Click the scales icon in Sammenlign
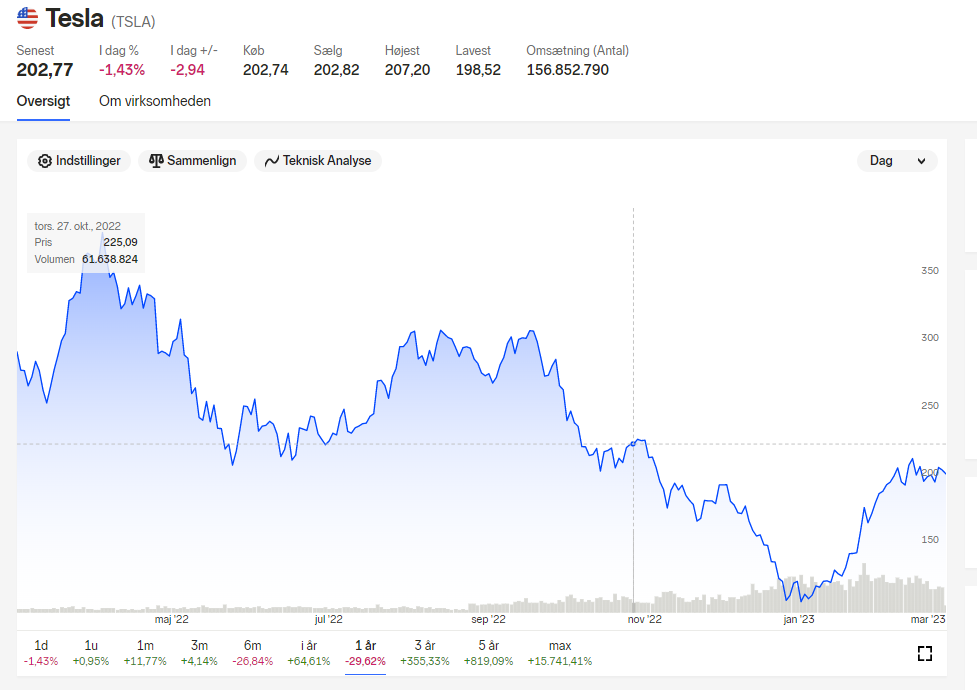This screenshot has height=690, width=977. [x=156, y=161]
